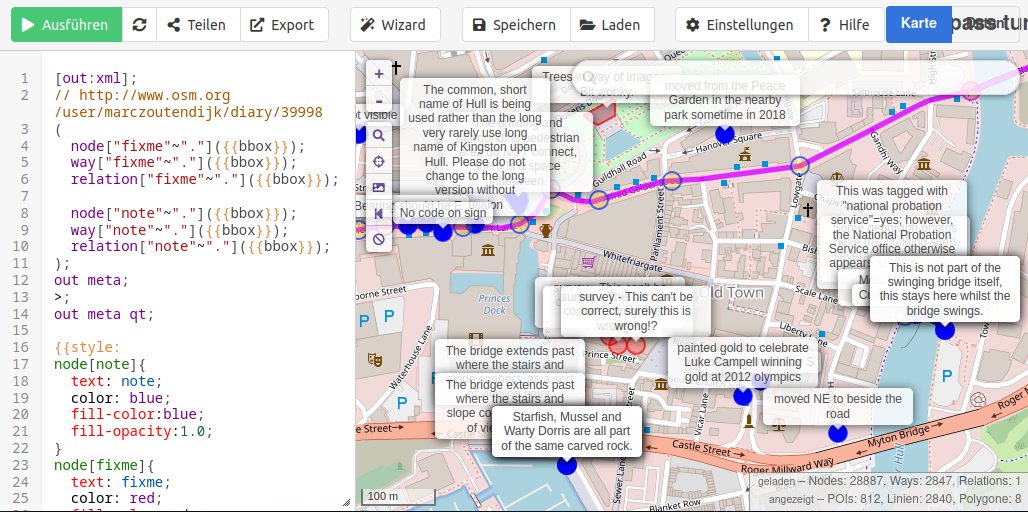Click the editor resize handle at corner
1028x512 pixels.
[x=347, y=503]
